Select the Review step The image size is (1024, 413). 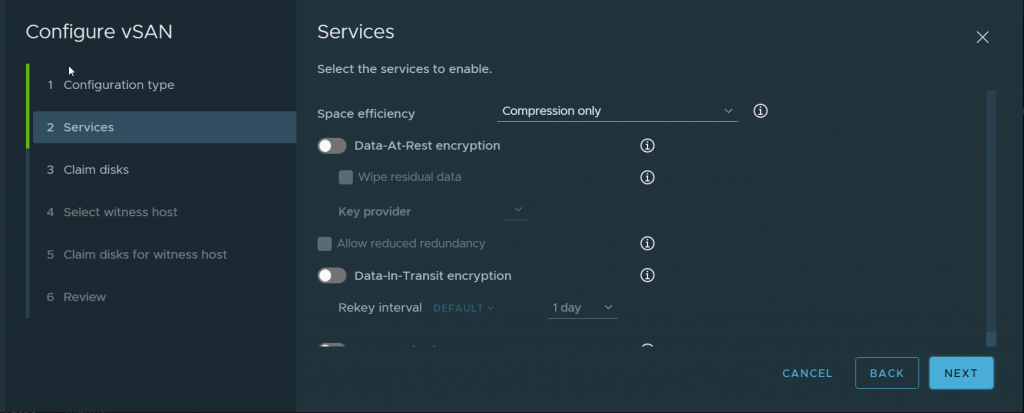click(x=84, y=297)
